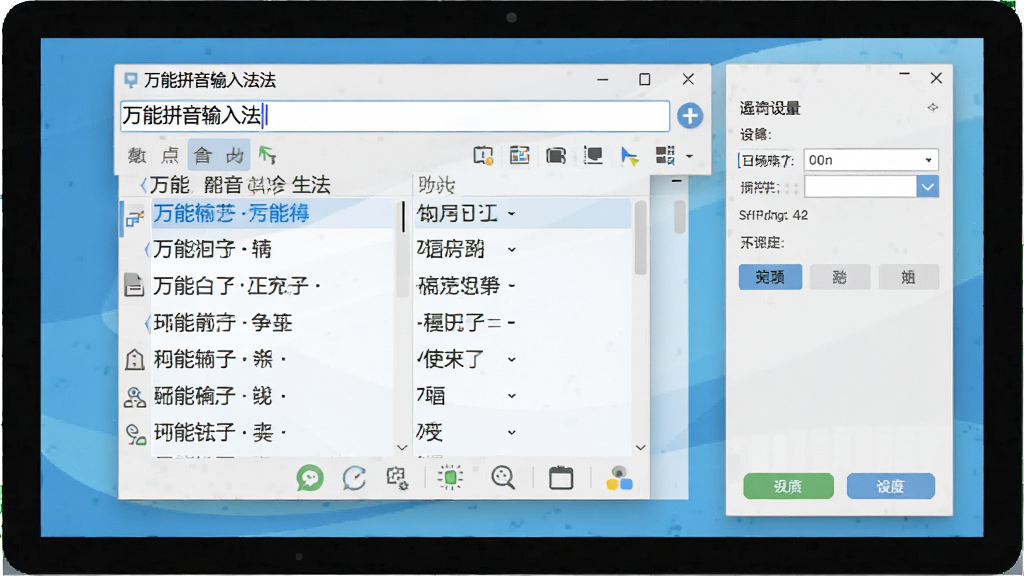Click the outer scrollbar thumb beside the list

click(x=680, y=216)
